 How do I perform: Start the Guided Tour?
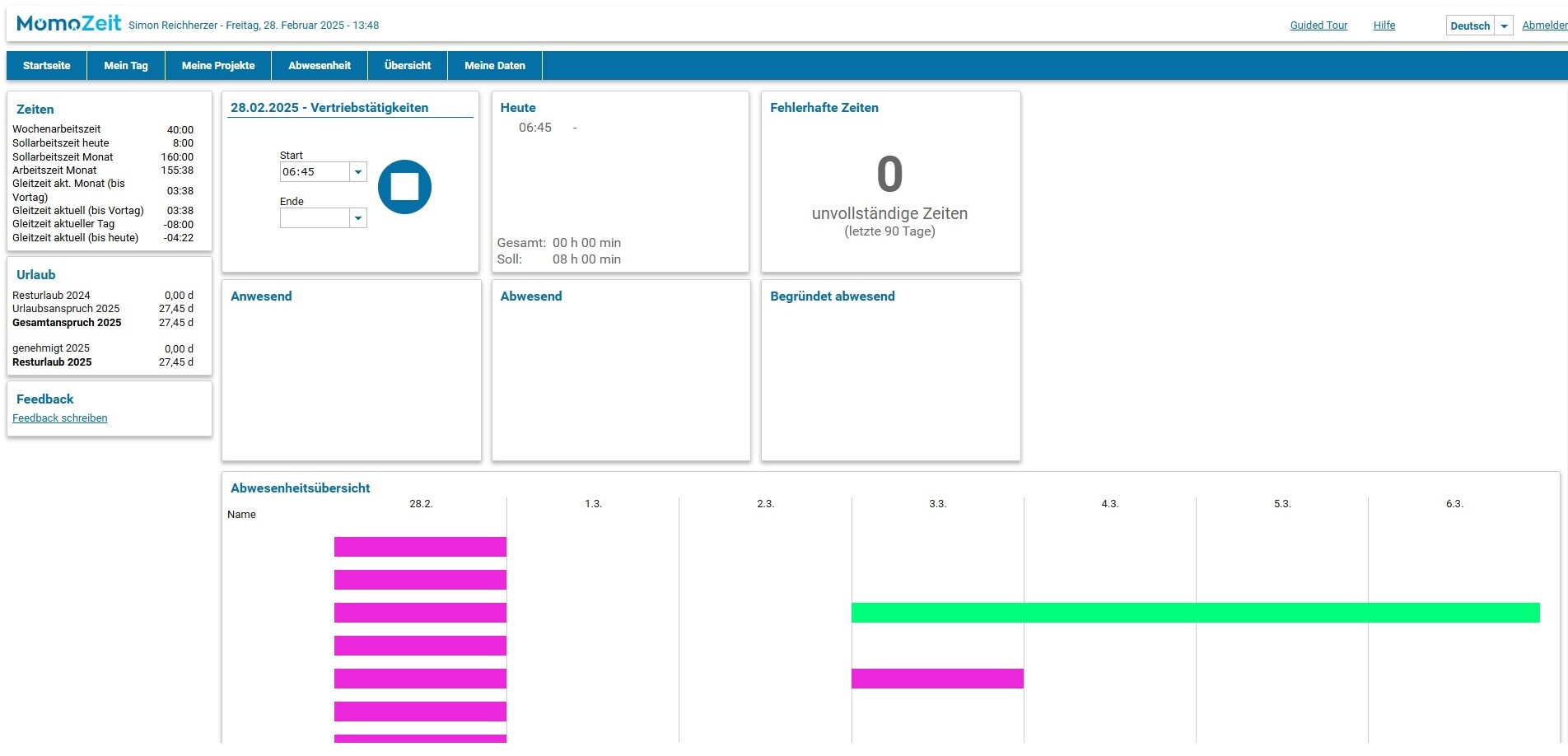(x=1318, y=26)
